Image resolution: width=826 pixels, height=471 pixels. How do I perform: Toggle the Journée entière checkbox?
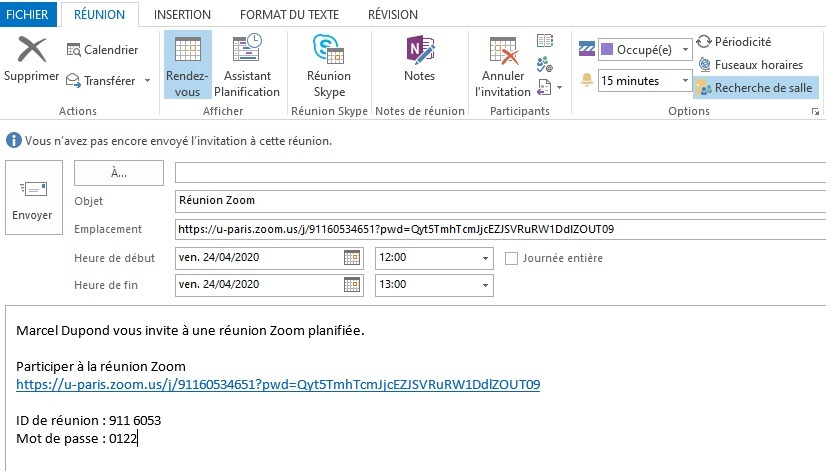pos(512,258)
